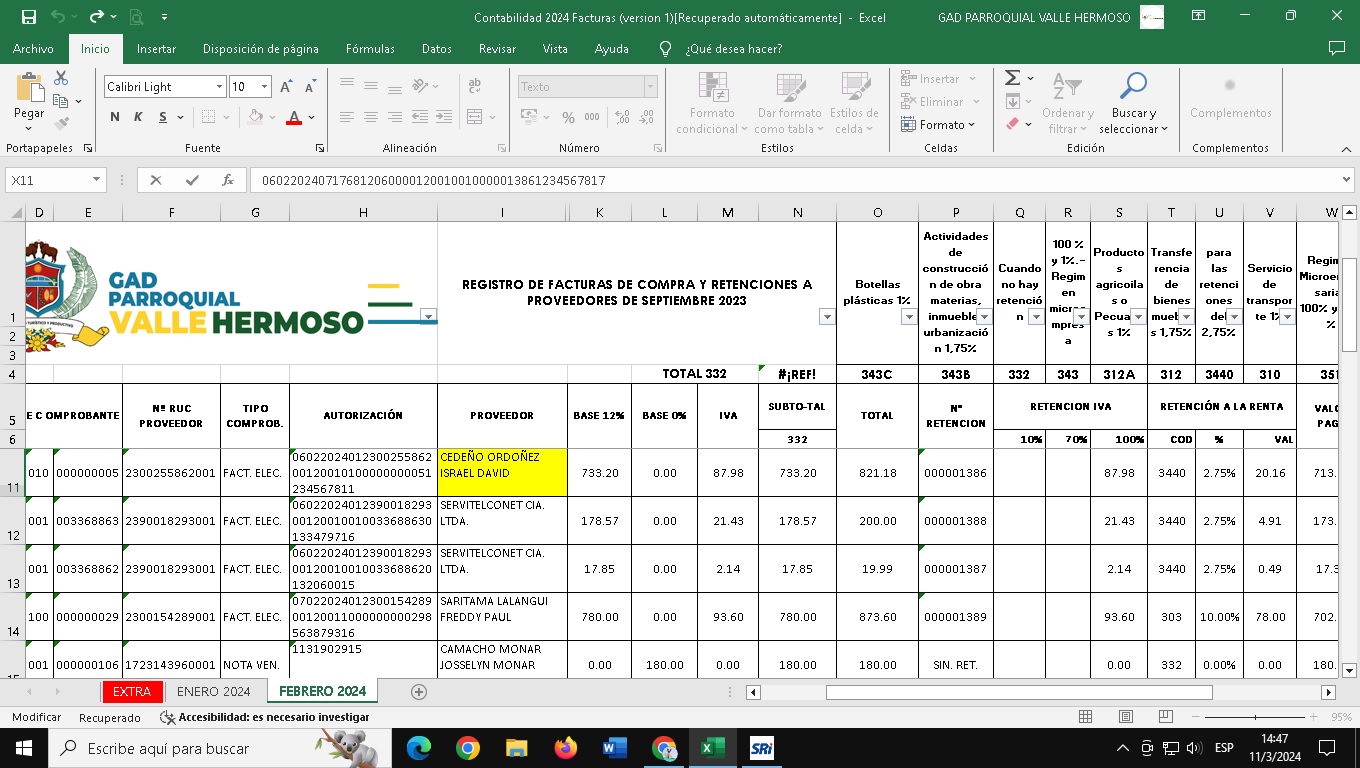Toggle bold N formatting
Screen dimensions: 1360x768
(115, 117)
